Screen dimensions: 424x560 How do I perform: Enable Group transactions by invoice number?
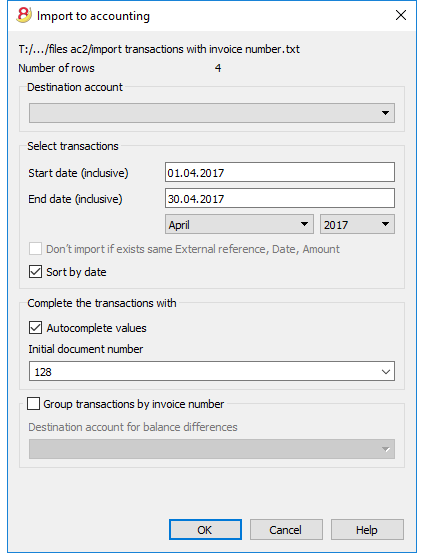[x=34, y=404]
